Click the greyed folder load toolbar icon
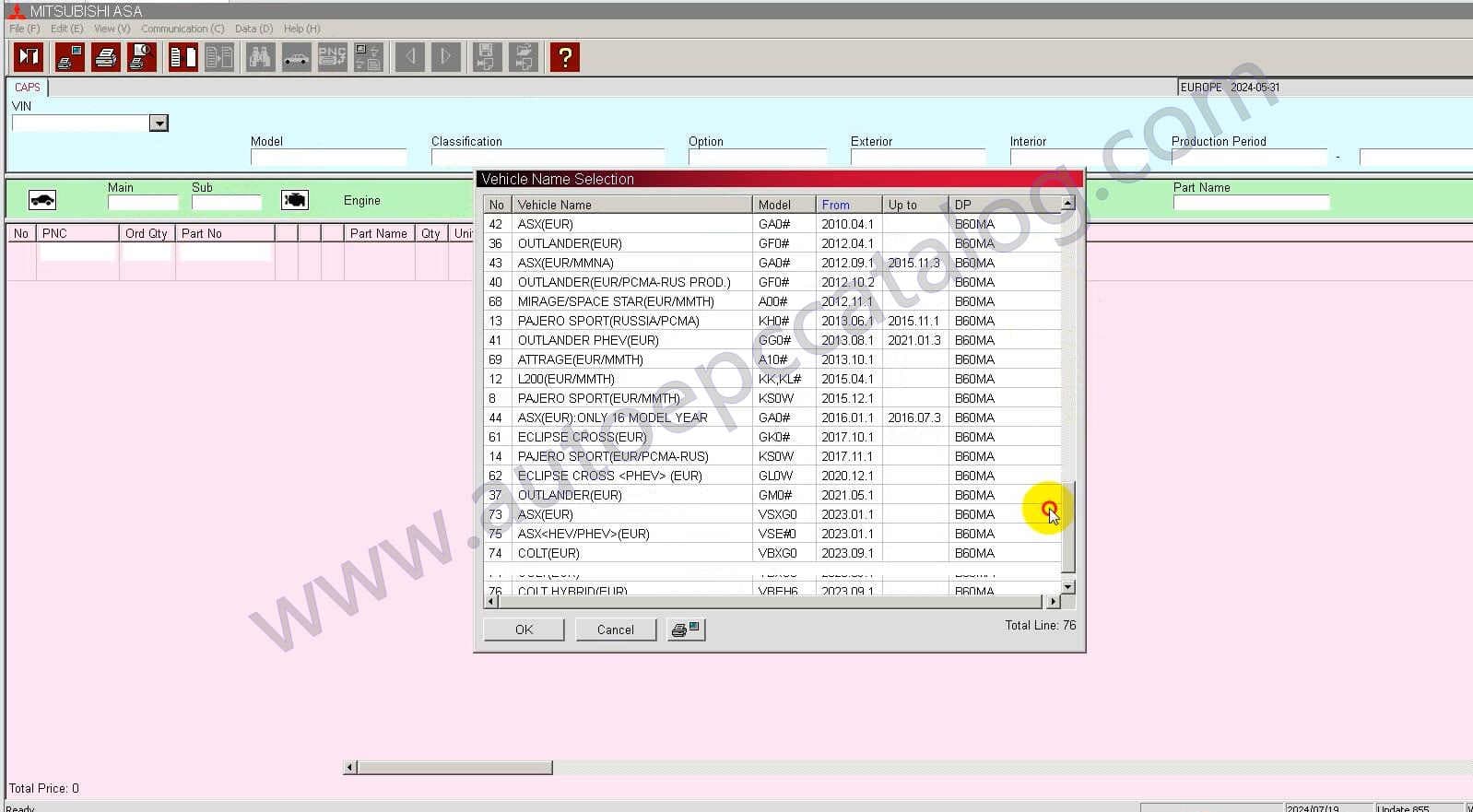 pos(523,58)
